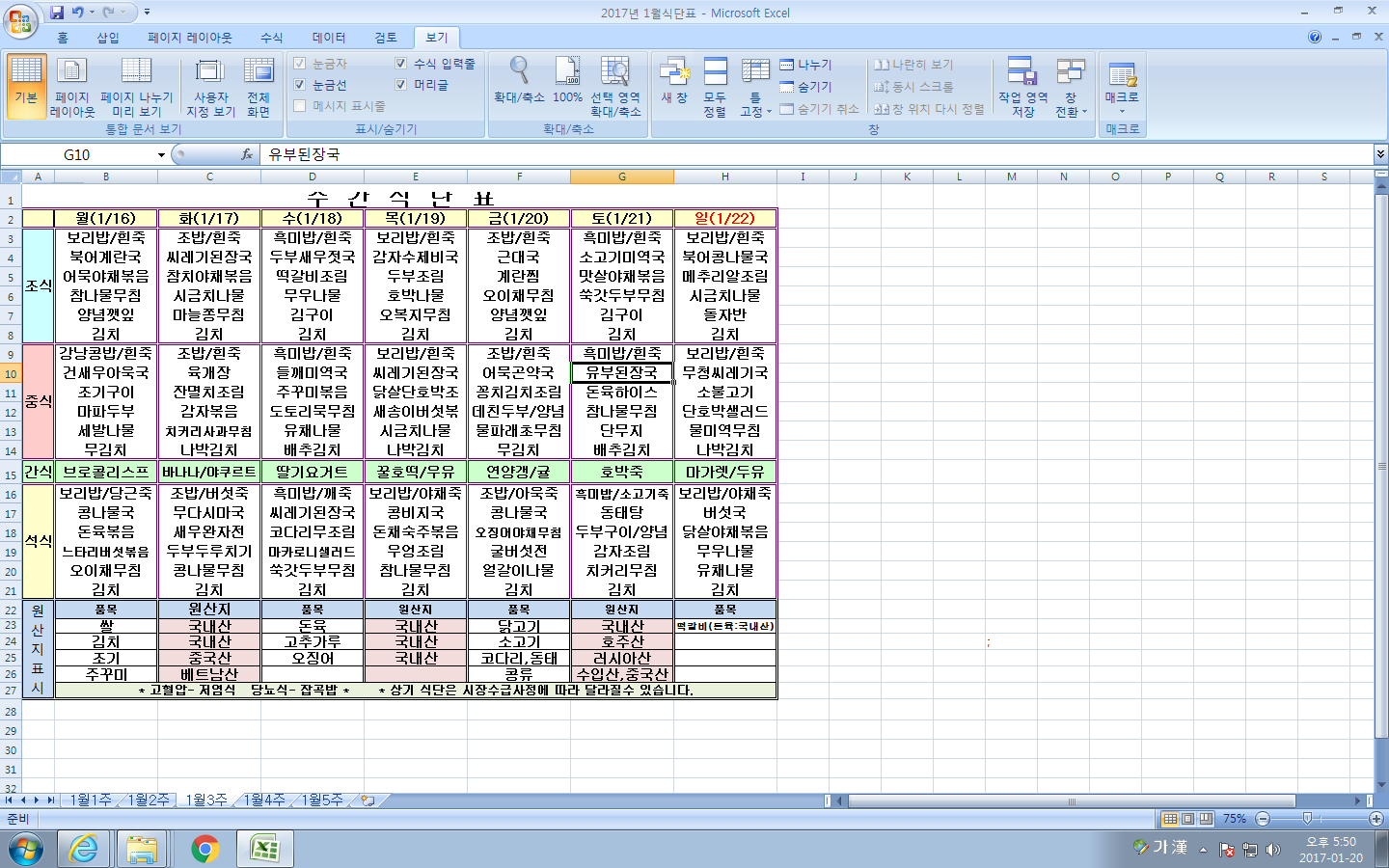This screenshot has height=868, width=1389.
Task: Open the Name Box dropdown arrow
Action: 161,155
